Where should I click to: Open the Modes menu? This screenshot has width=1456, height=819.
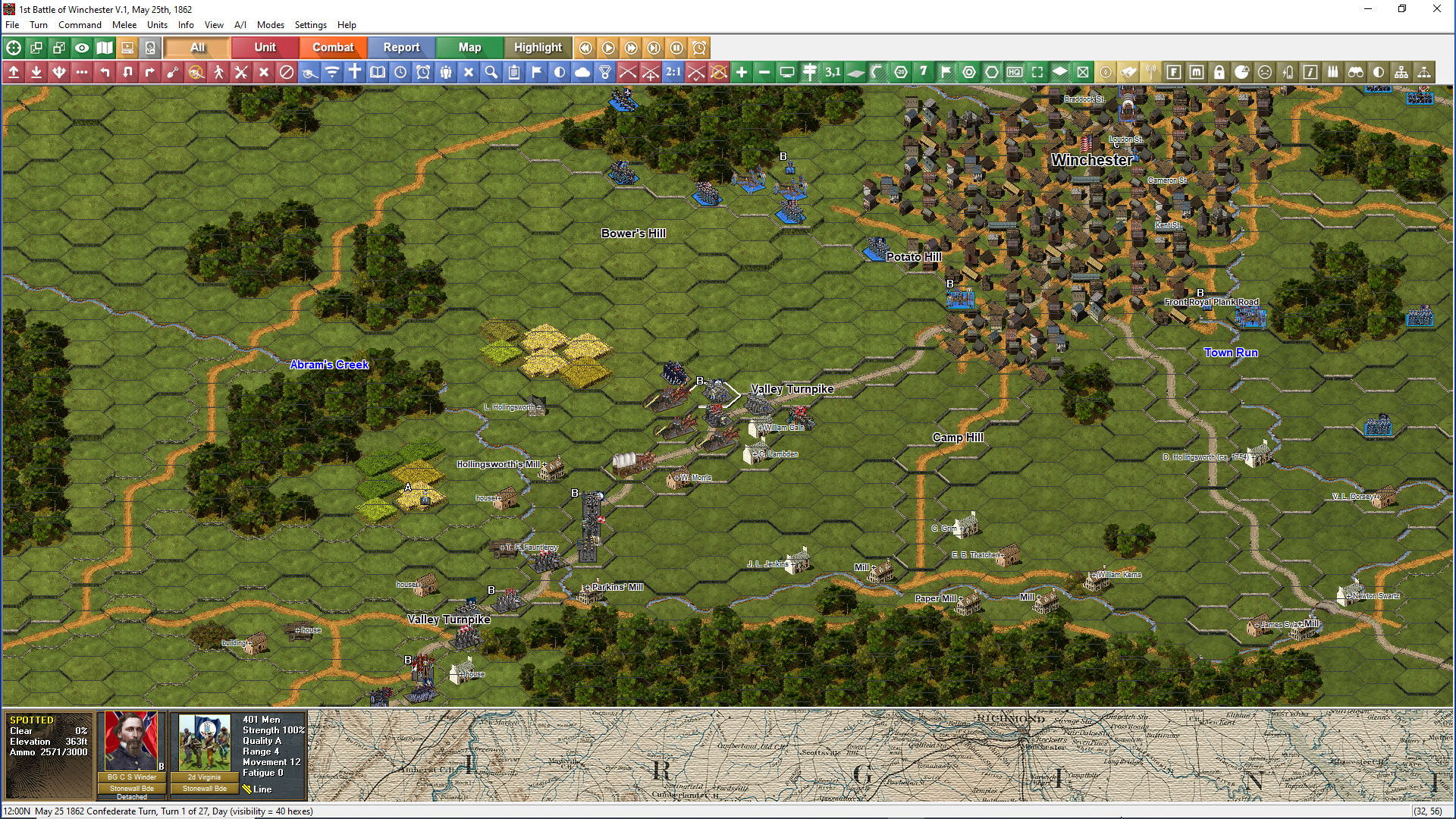tap(270, 25)
